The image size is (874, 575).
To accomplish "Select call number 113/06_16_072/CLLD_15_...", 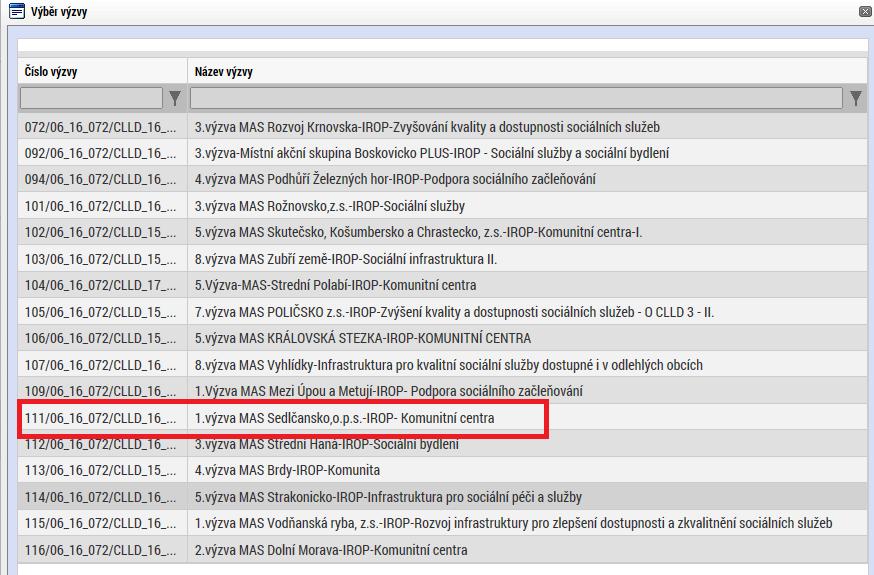I will (100, 470).
